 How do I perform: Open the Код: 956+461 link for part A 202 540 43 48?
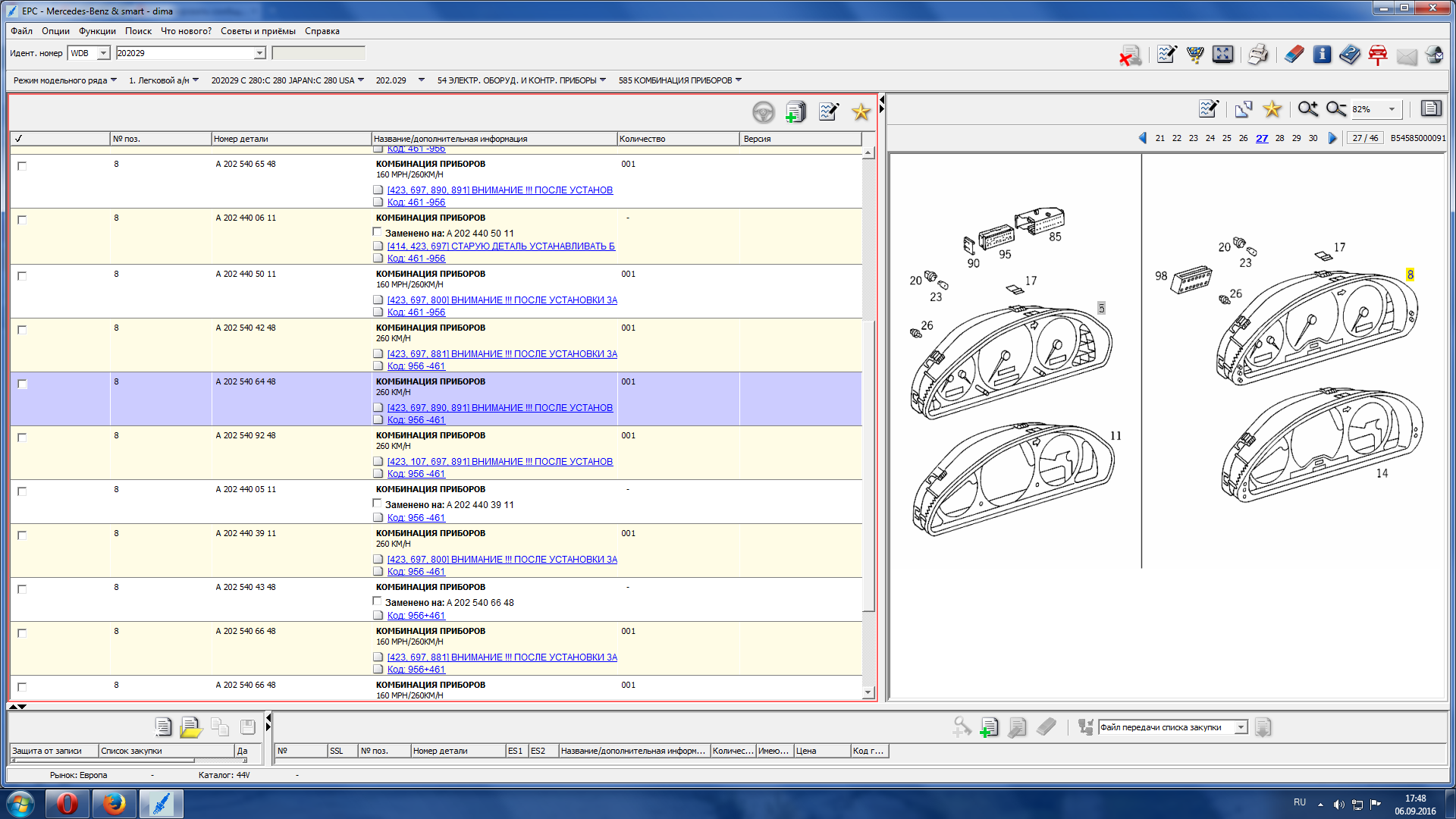tap(416, 616)
